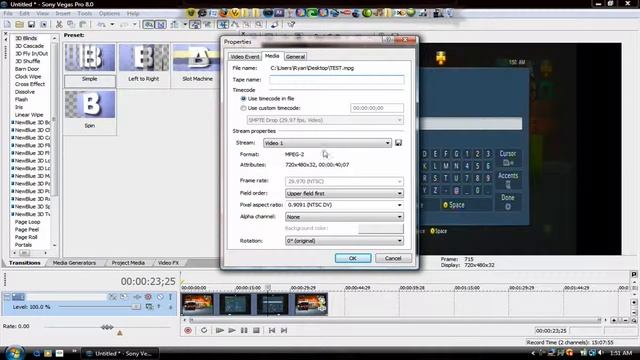The width and height of the screenshot is (640, 360).
Task: Switch to the Video Event tab
Action: click(x=244, y=57)
